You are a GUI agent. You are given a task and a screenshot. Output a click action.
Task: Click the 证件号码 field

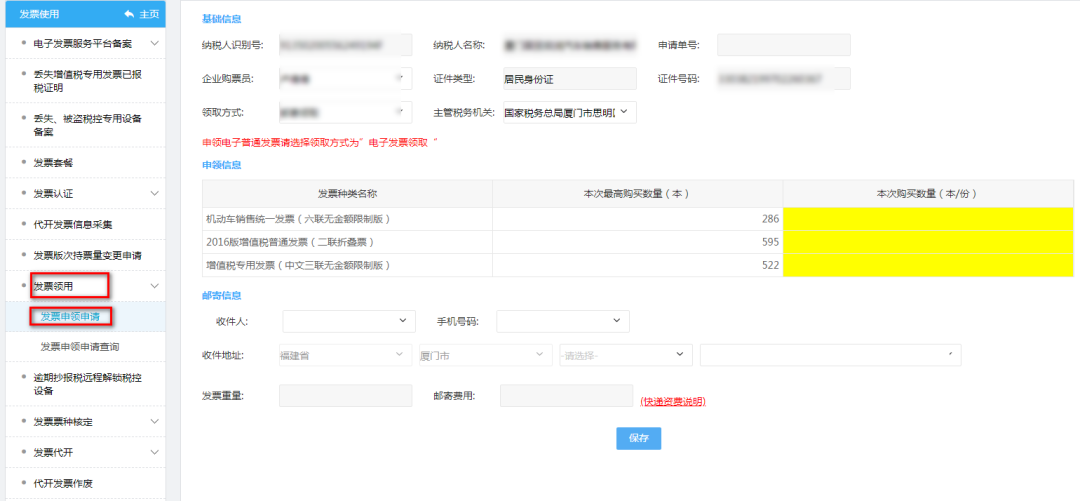click(784, 79)
